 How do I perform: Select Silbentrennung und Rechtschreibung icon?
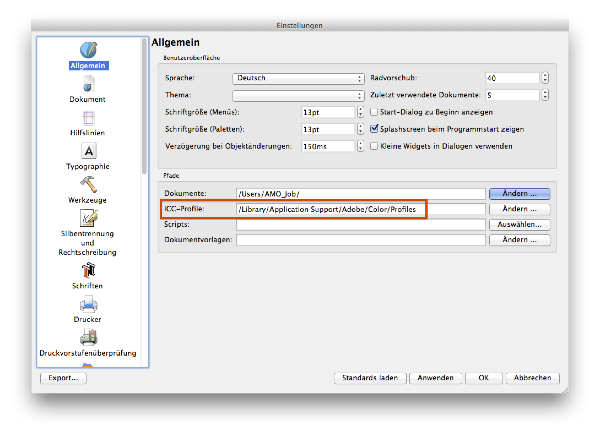(x=88, y=218)
